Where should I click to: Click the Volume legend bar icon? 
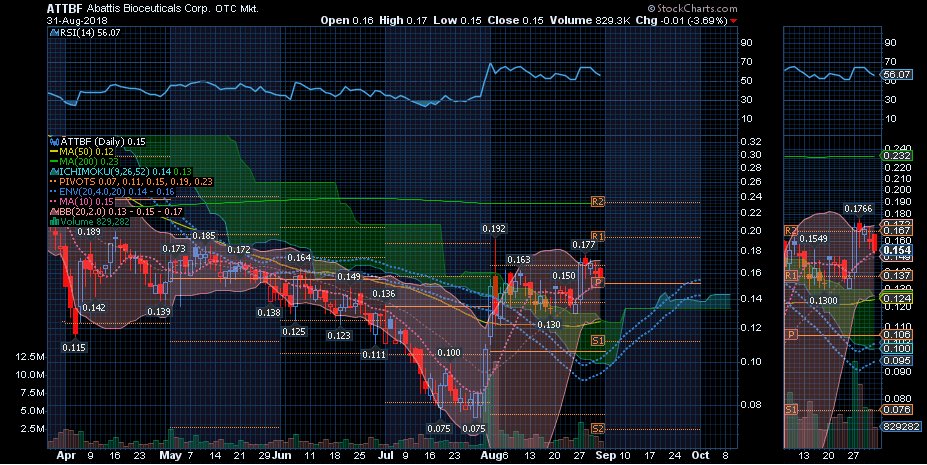click(54, 222)
